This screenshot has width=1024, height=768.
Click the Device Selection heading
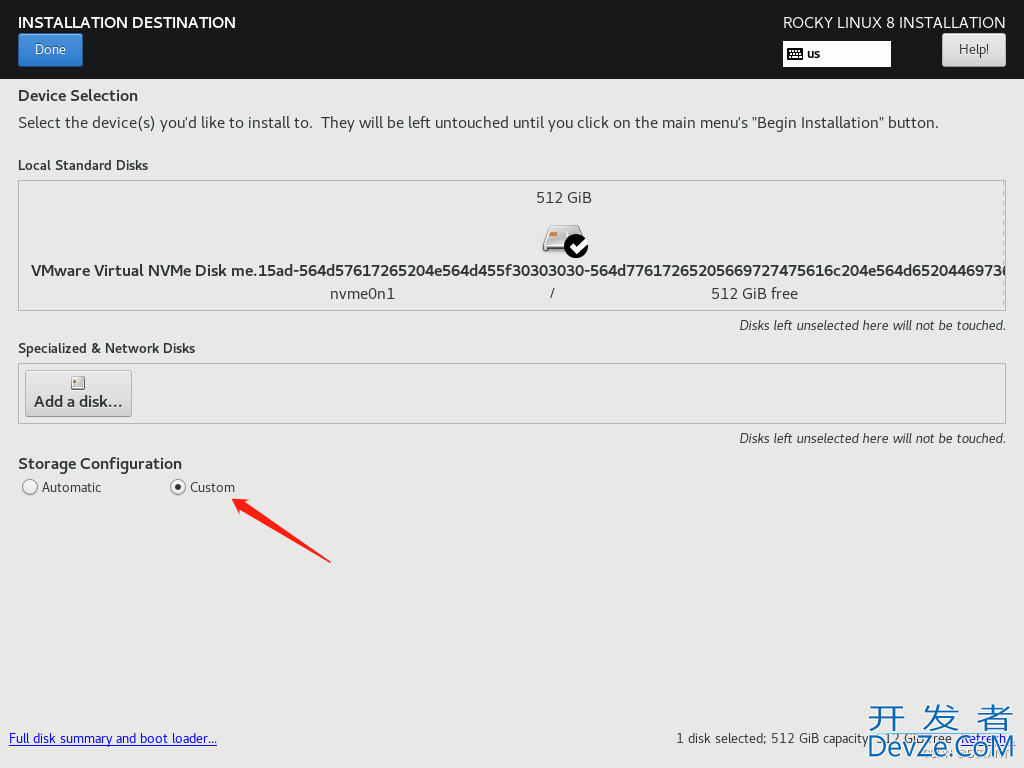pos(78,95)
